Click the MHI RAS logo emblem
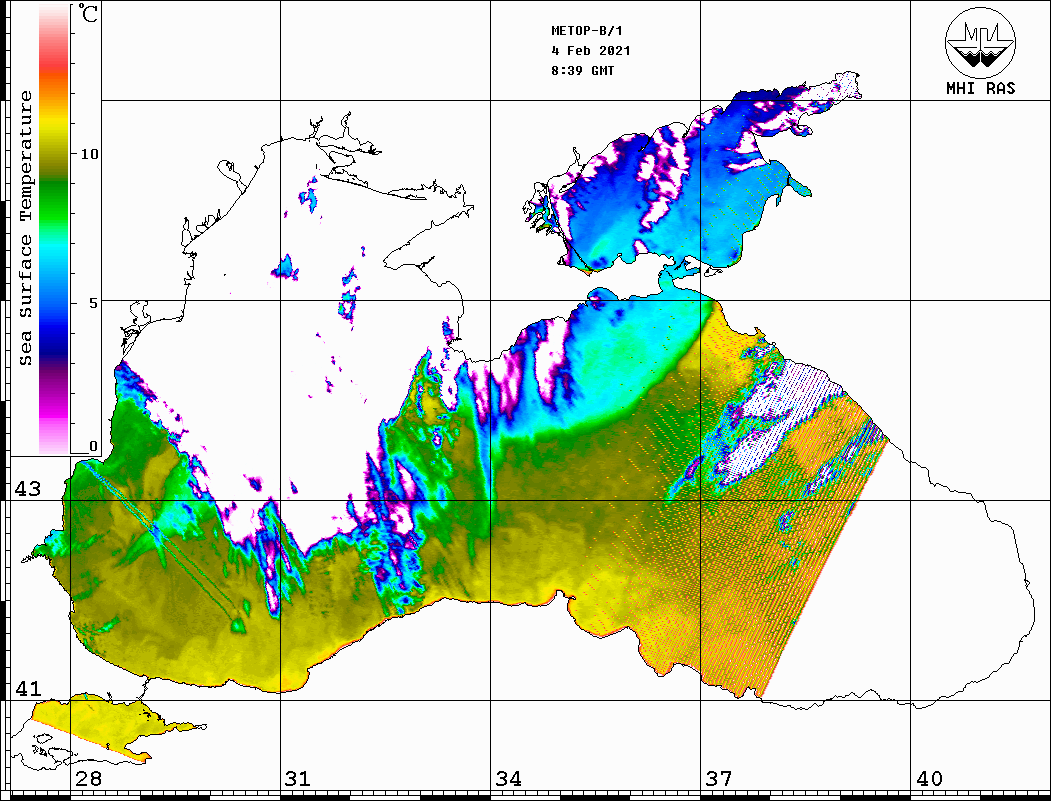Screen dimensions: 1051x801 click(980, 42)
